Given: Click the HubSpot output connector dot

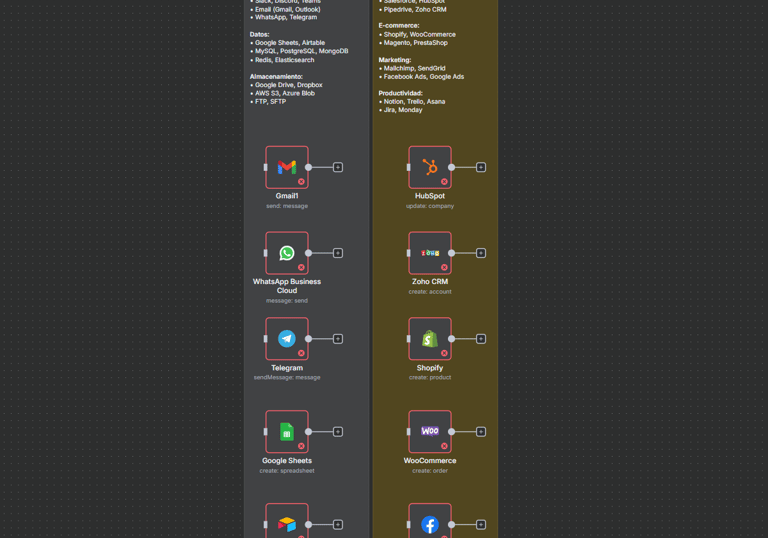Looking at the screenshot, I should click(452, 168).
